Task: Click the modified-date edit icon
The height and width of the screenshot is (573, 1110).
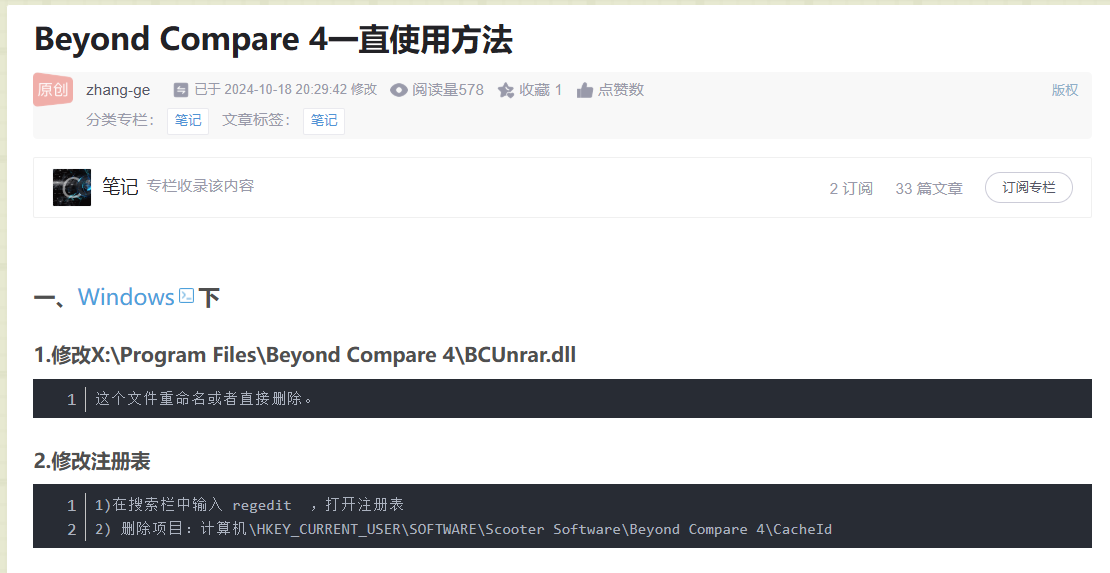Action: tap(181, 90)
